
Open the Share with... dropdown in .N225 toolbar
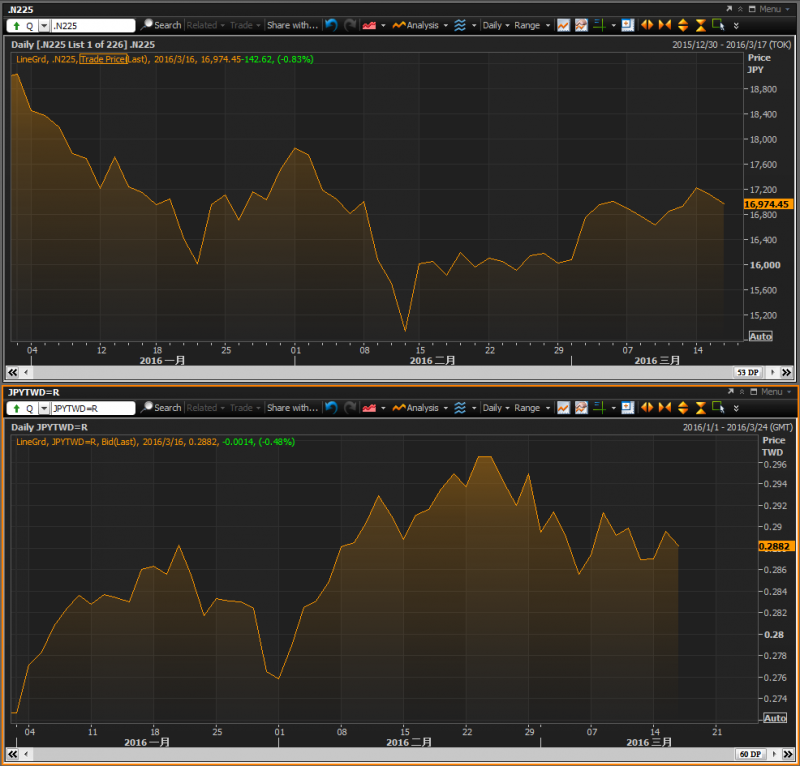coord(293,25)
